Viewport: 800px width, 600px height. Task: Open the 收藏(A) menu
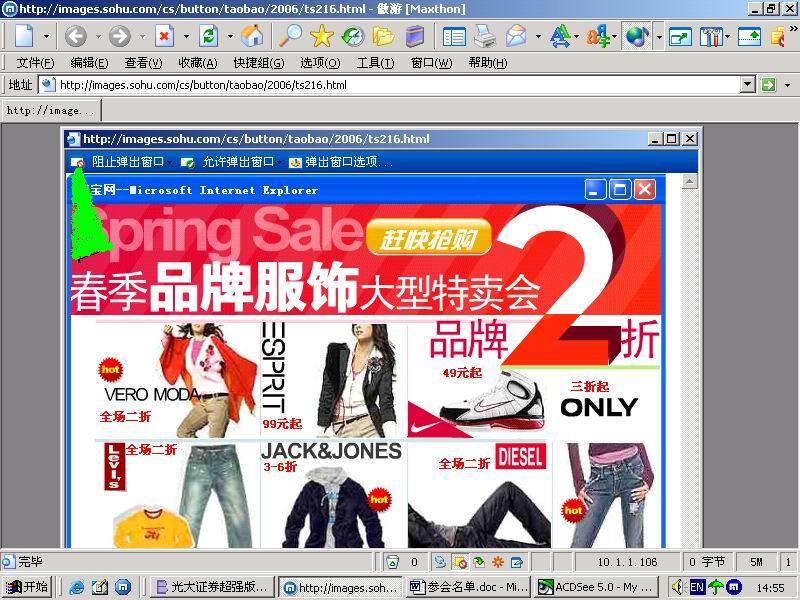point(198,63)
